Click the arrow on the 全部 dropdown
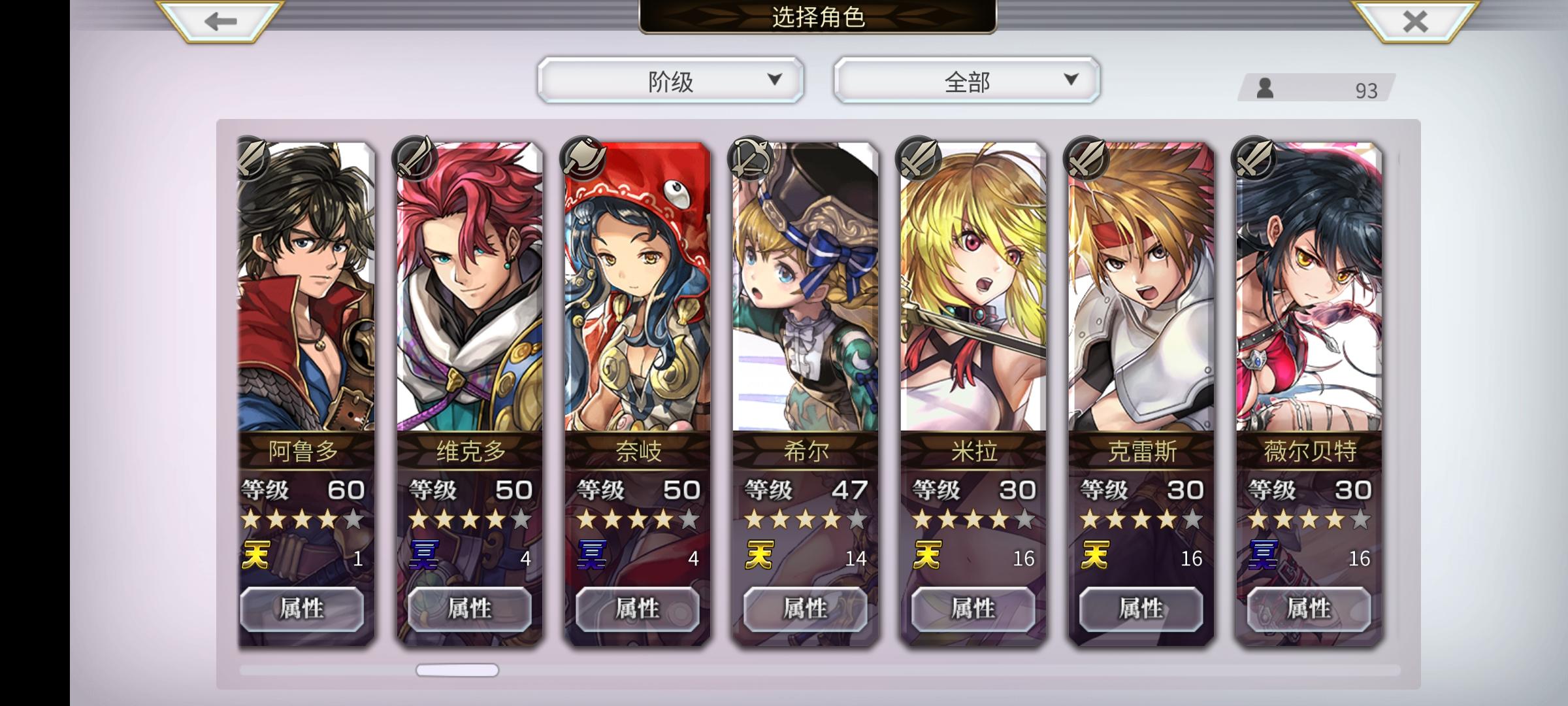The image size is (1568, 706). pos(1071,80)
